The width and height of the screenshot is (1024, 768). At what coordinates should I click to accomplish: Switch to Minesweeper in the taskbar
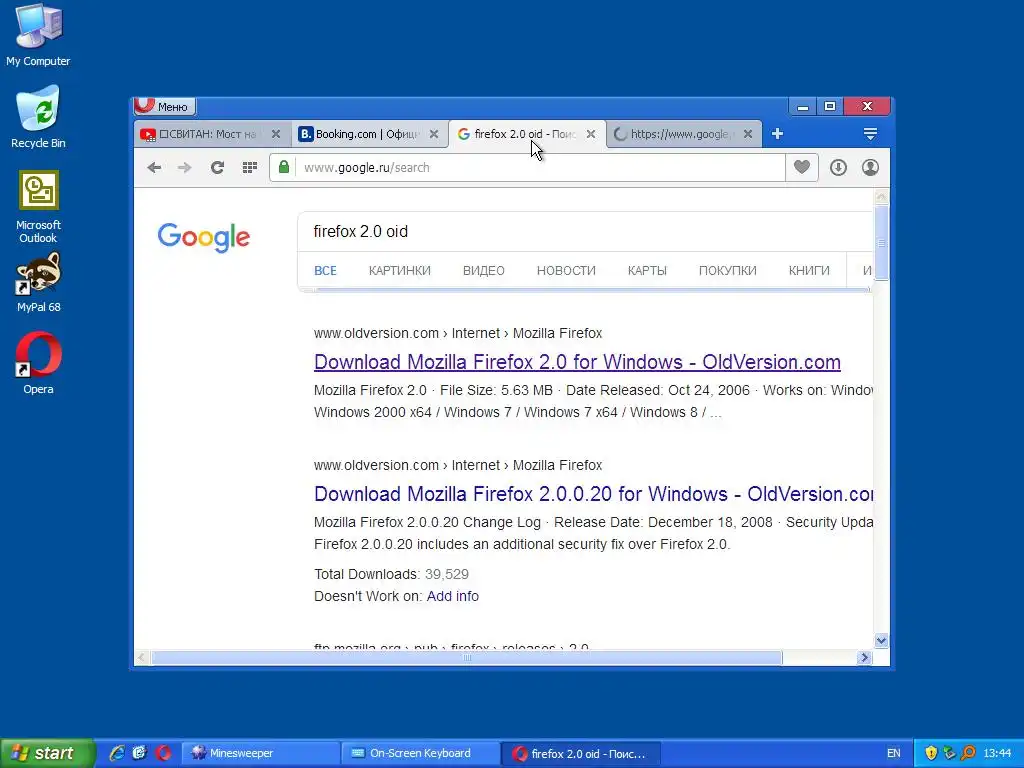pyautogui.click(x=260, y=753)
